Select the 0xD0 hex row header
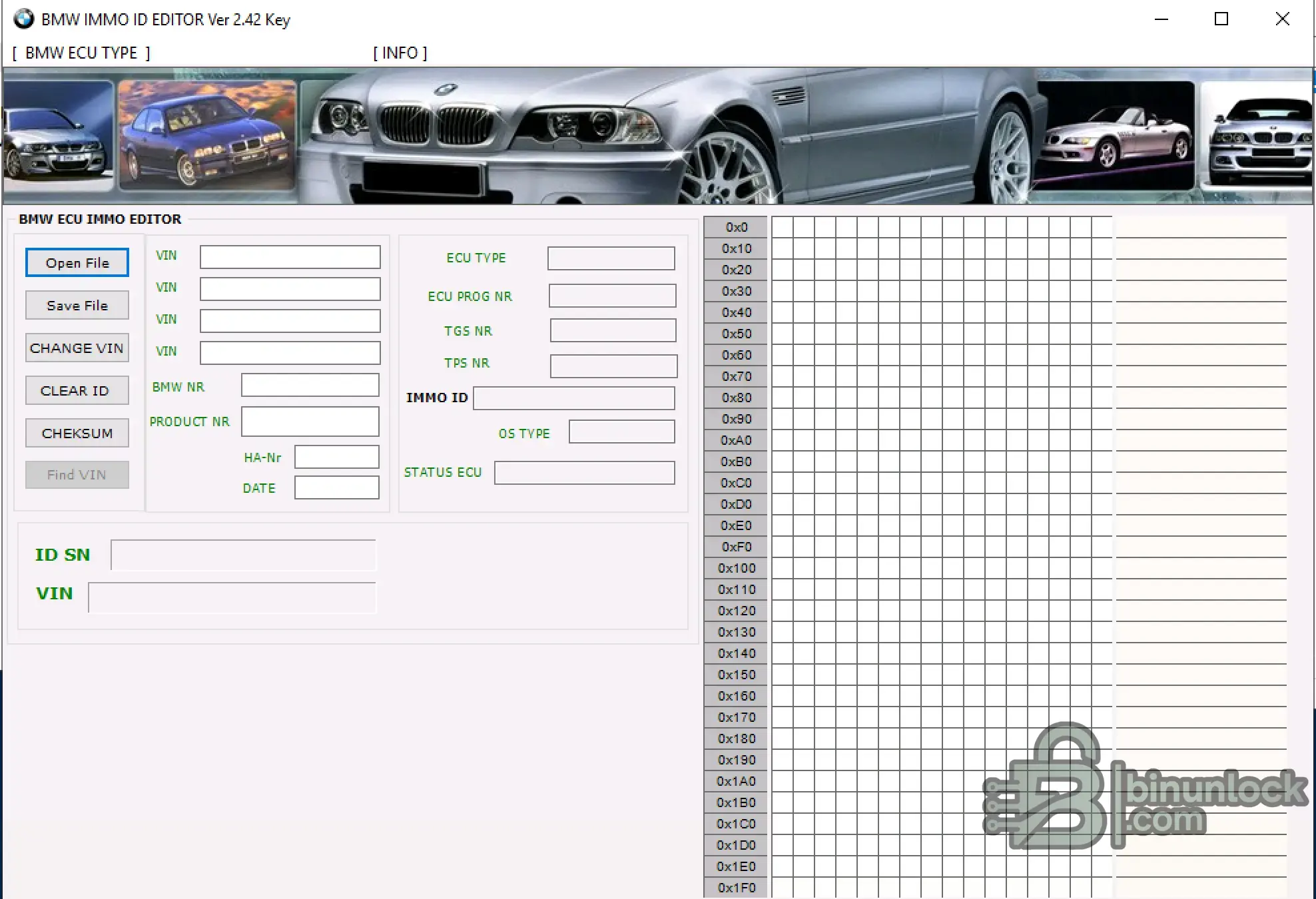Image resolution: width=1316 pixels, height=899 pixels. tap(736, 504)
